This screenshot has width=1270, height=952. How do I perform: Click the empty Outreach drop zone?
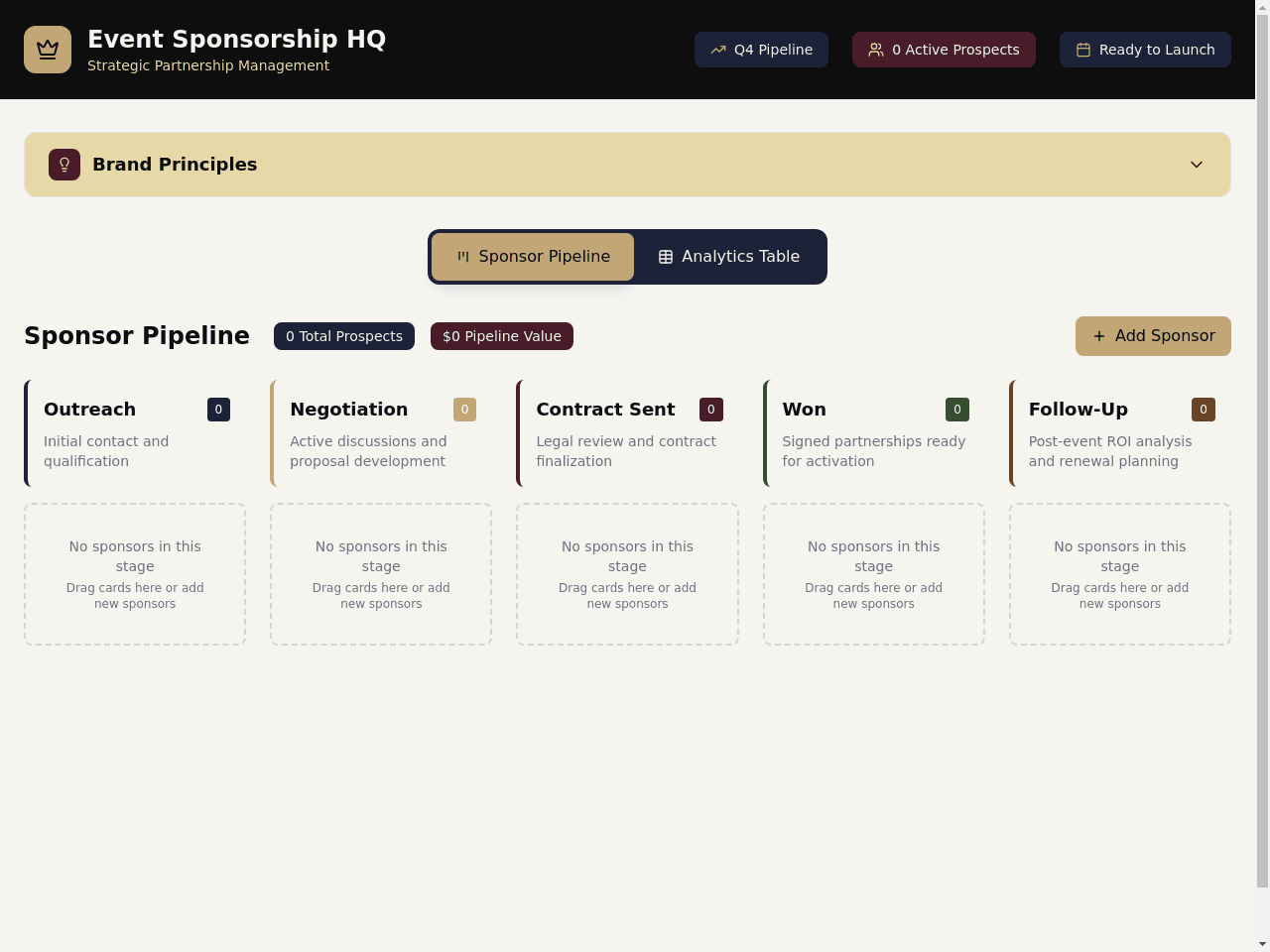(135, 574)
